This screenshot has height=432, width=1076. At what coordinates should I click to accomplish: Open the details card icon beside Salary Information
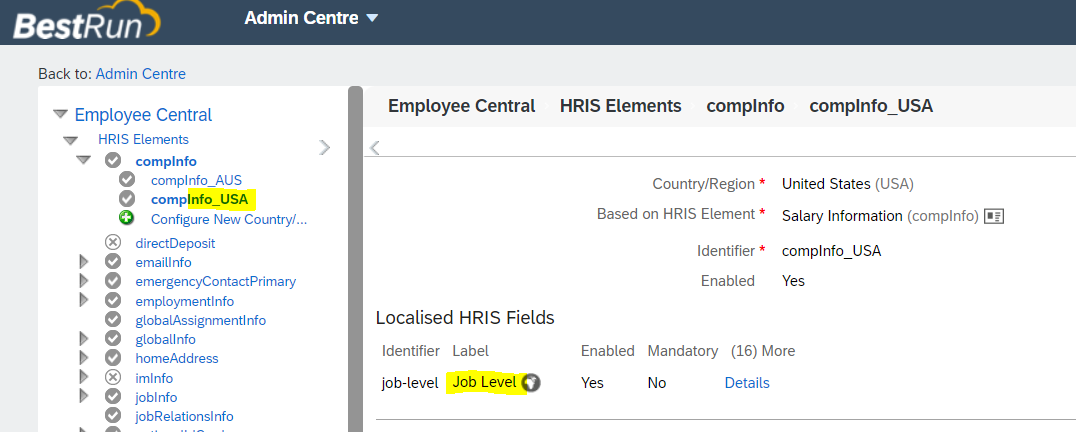click(x=994, y=216)
